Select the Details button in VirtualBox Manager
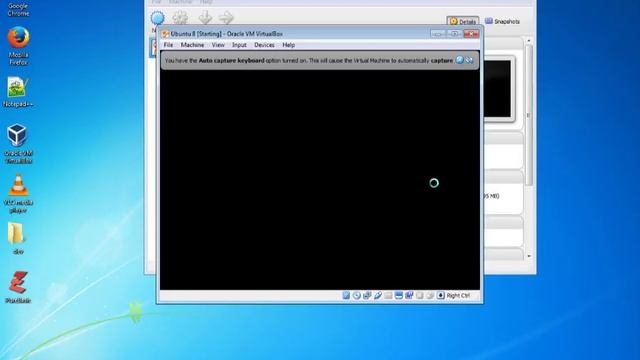 tap(462, 21)
